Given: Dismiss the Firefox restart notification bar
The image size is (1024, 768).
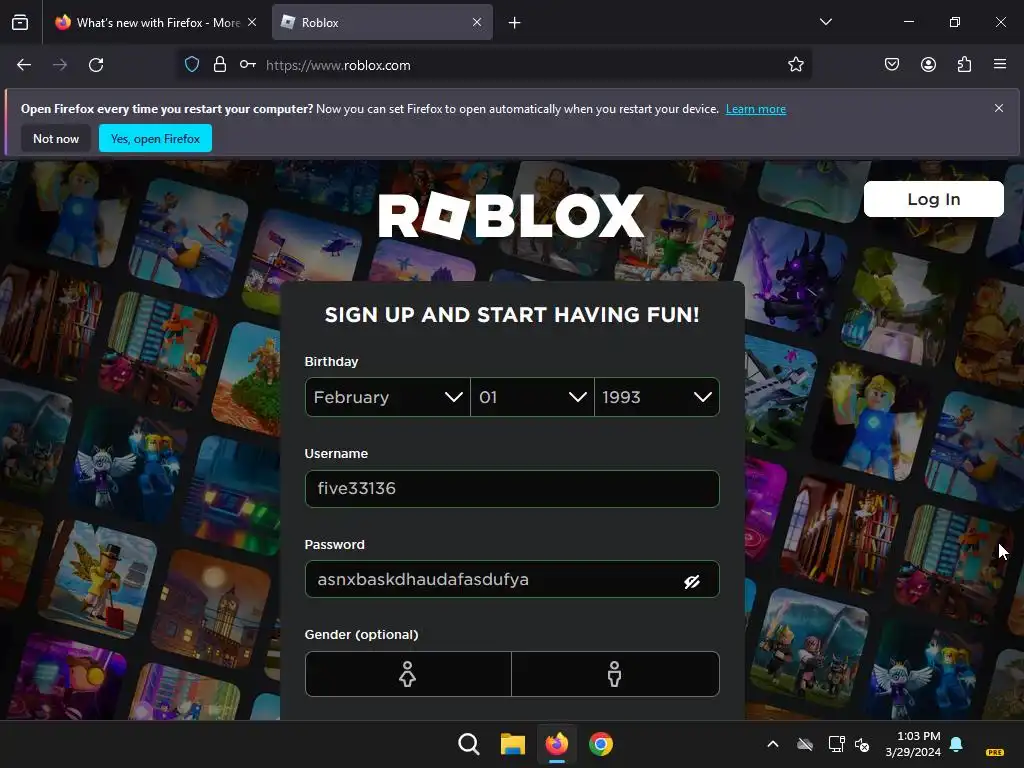Looking at the screenshot, I should [999, 108].
